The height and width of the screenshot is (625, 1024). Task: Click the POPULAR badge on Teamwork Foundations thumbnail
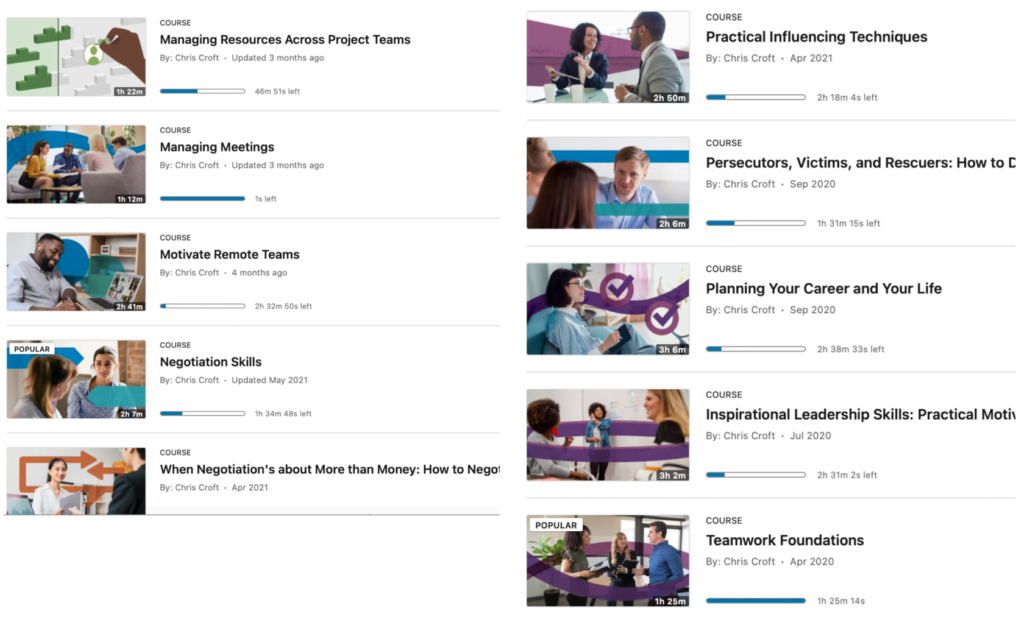pos(556,525)
